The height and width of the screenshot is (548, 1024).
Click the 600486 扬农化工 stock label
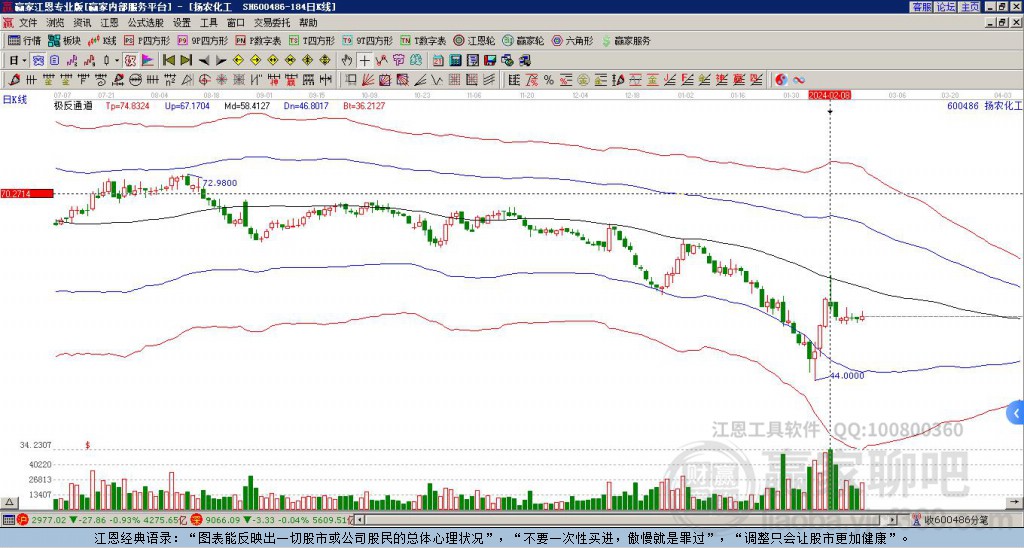pos(984,105)
